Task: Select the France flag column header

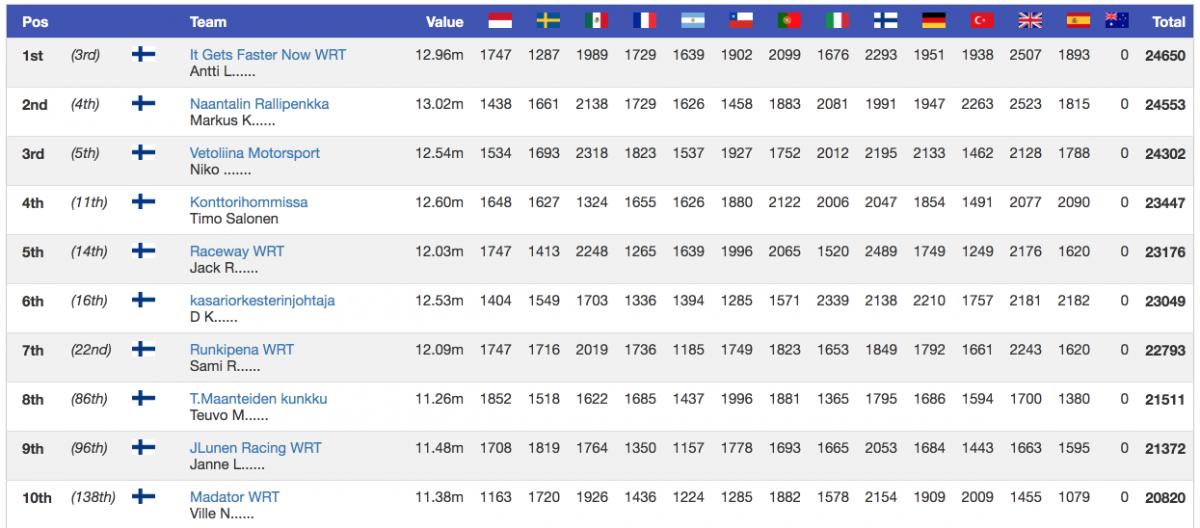Action: click(644, 20)
